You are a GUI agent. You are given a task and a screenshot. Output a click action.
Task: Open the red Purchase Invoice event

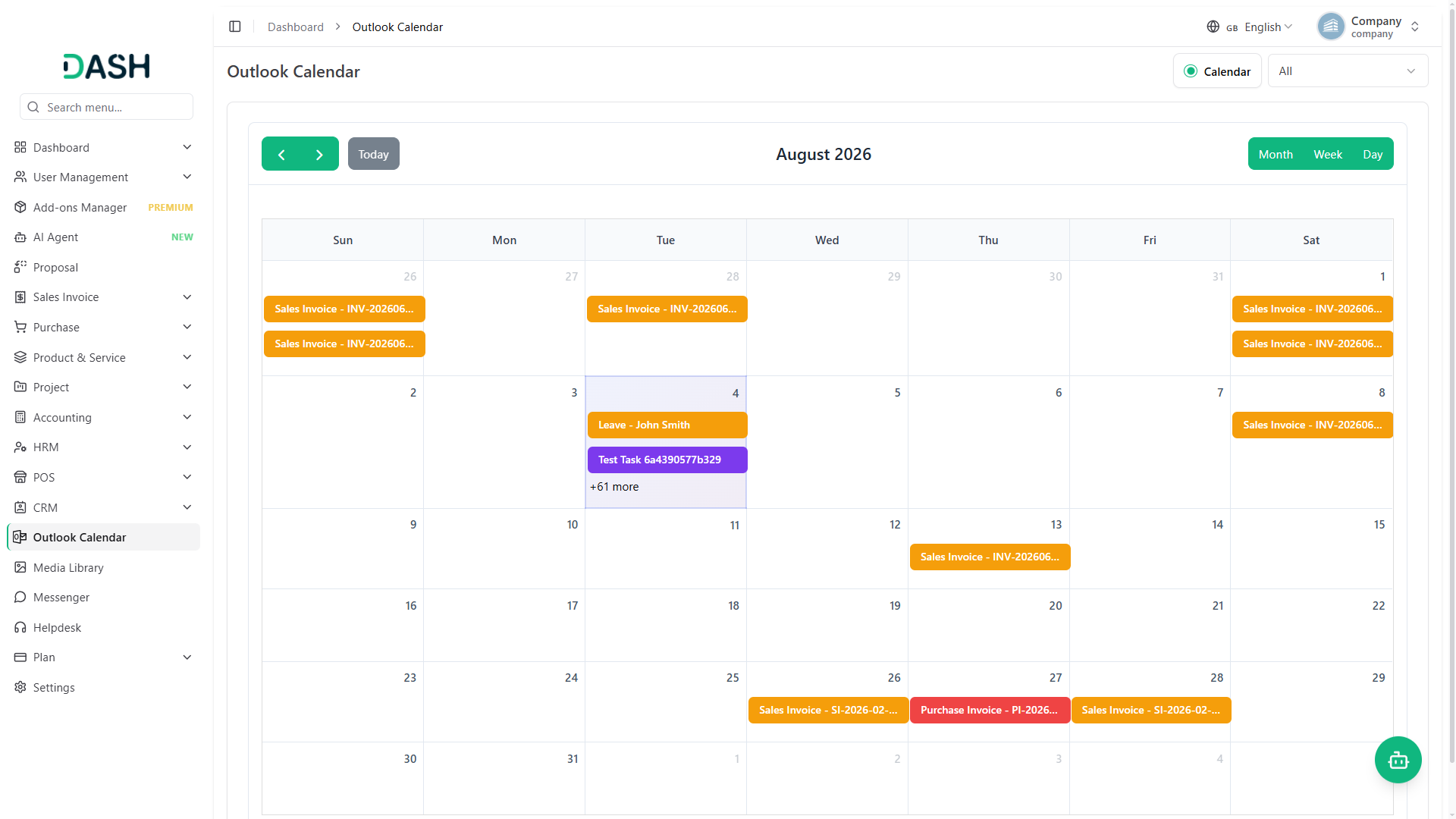(x=990, y=710)
